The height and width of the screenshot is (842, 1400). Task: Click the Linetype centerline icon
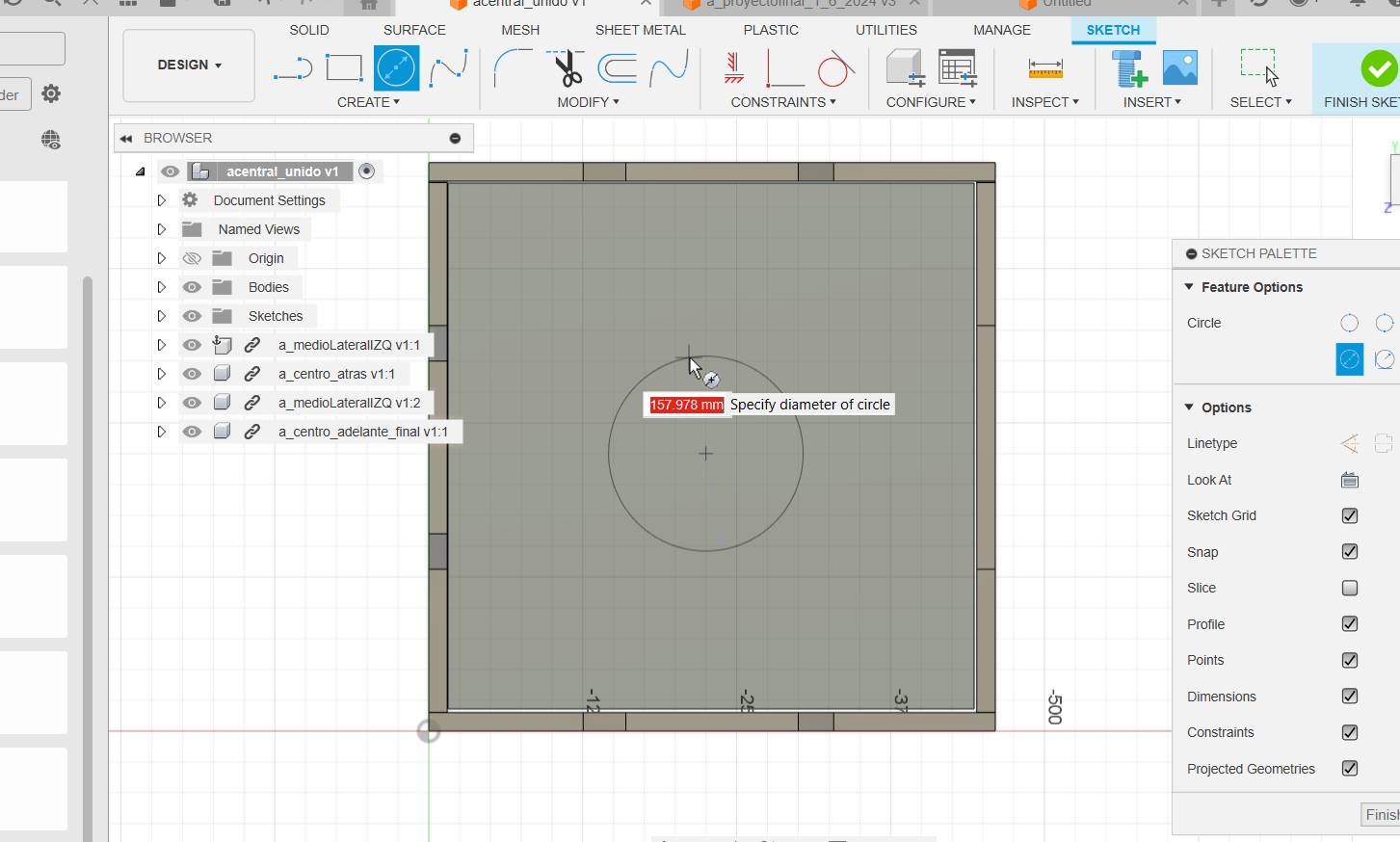coord(1384,443)
